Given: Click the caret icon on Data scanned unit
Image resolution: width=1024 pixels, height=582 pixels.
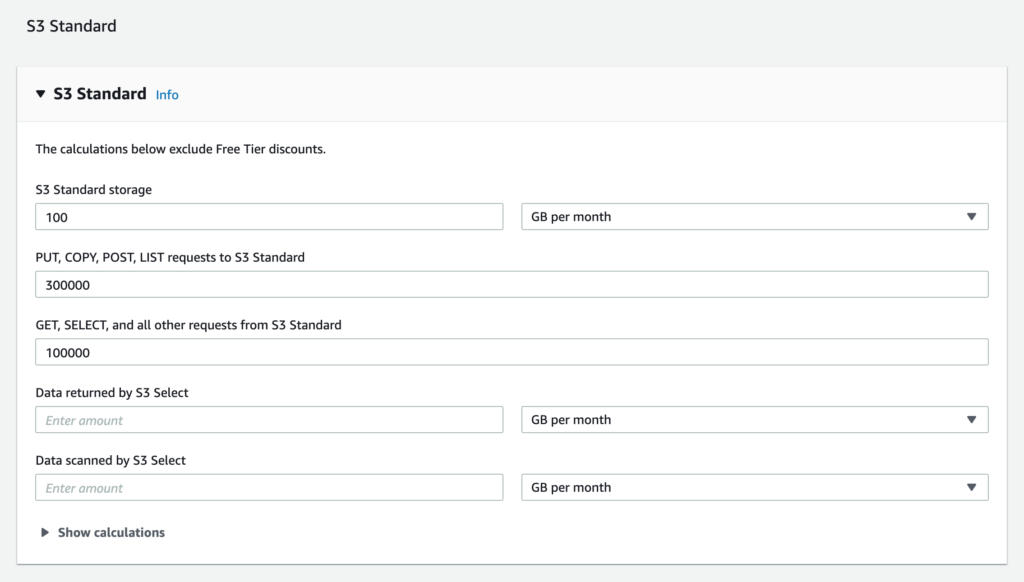Looking at the screenshot, I should [x=971, y=488].
